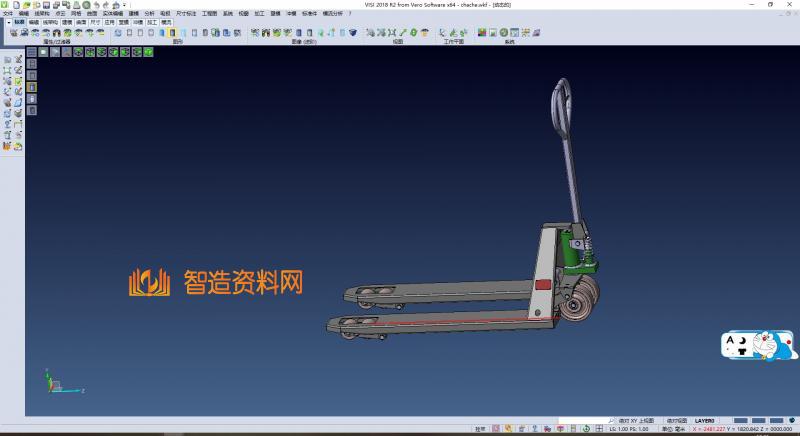Open the quick access toolbar dropdown arrow

tap(124, 5)
